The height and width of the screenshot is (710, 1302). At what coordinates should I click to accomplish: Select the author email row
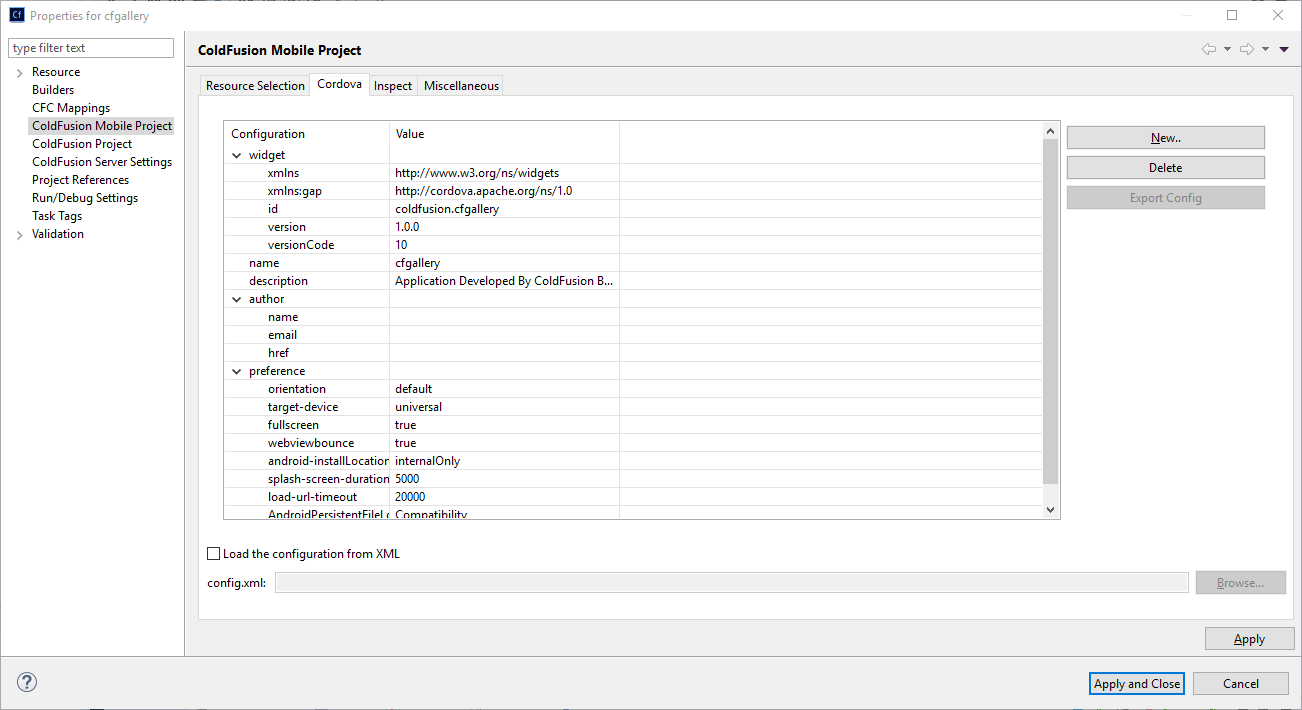(x=633, y=335)
